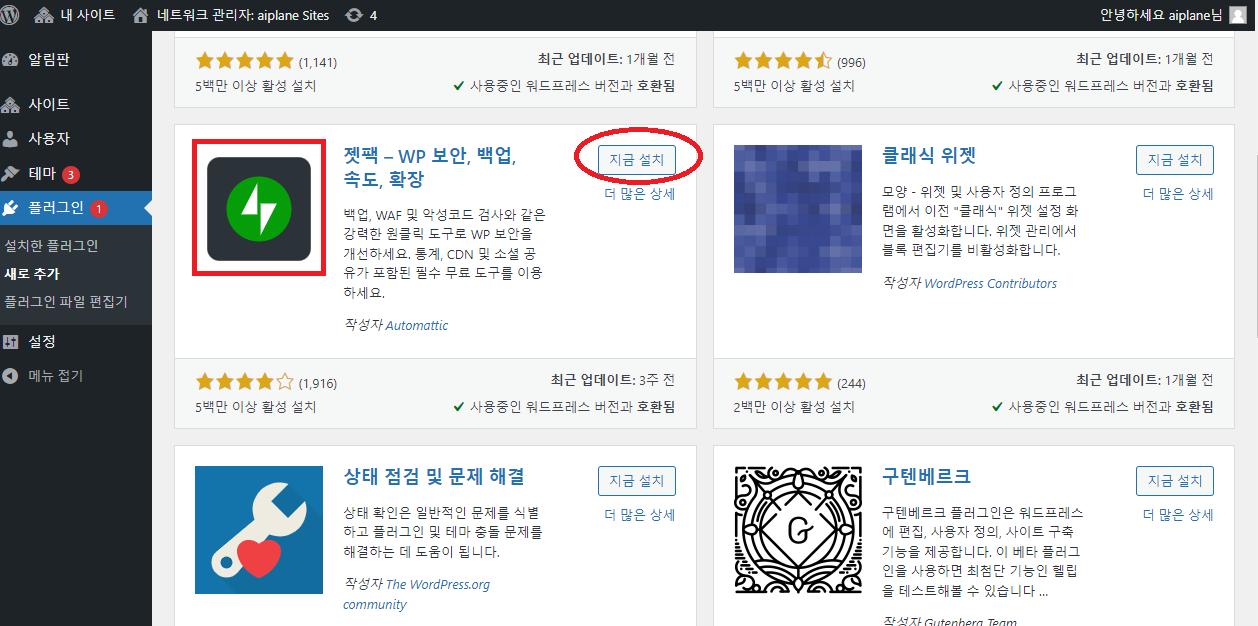Click the 테마 paintbrush icon

[11, 174]
